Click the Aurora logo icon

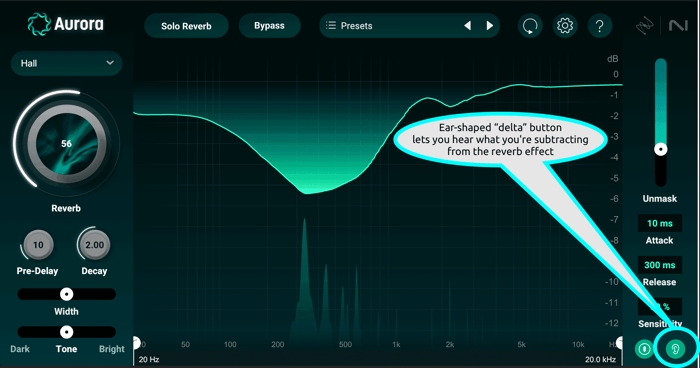click(x=39, y=24)
